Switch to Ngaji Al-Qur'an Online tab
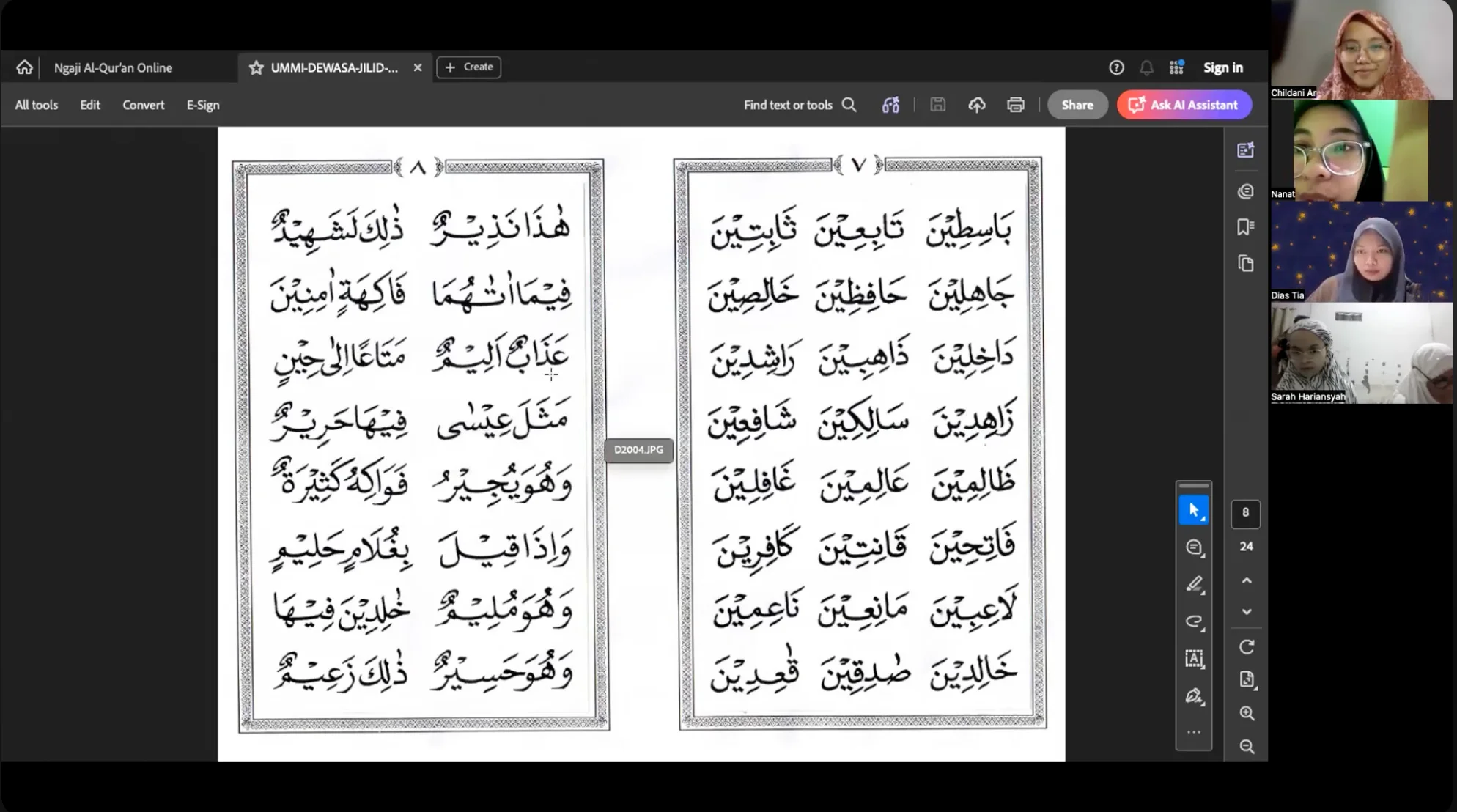 point(114,67)
